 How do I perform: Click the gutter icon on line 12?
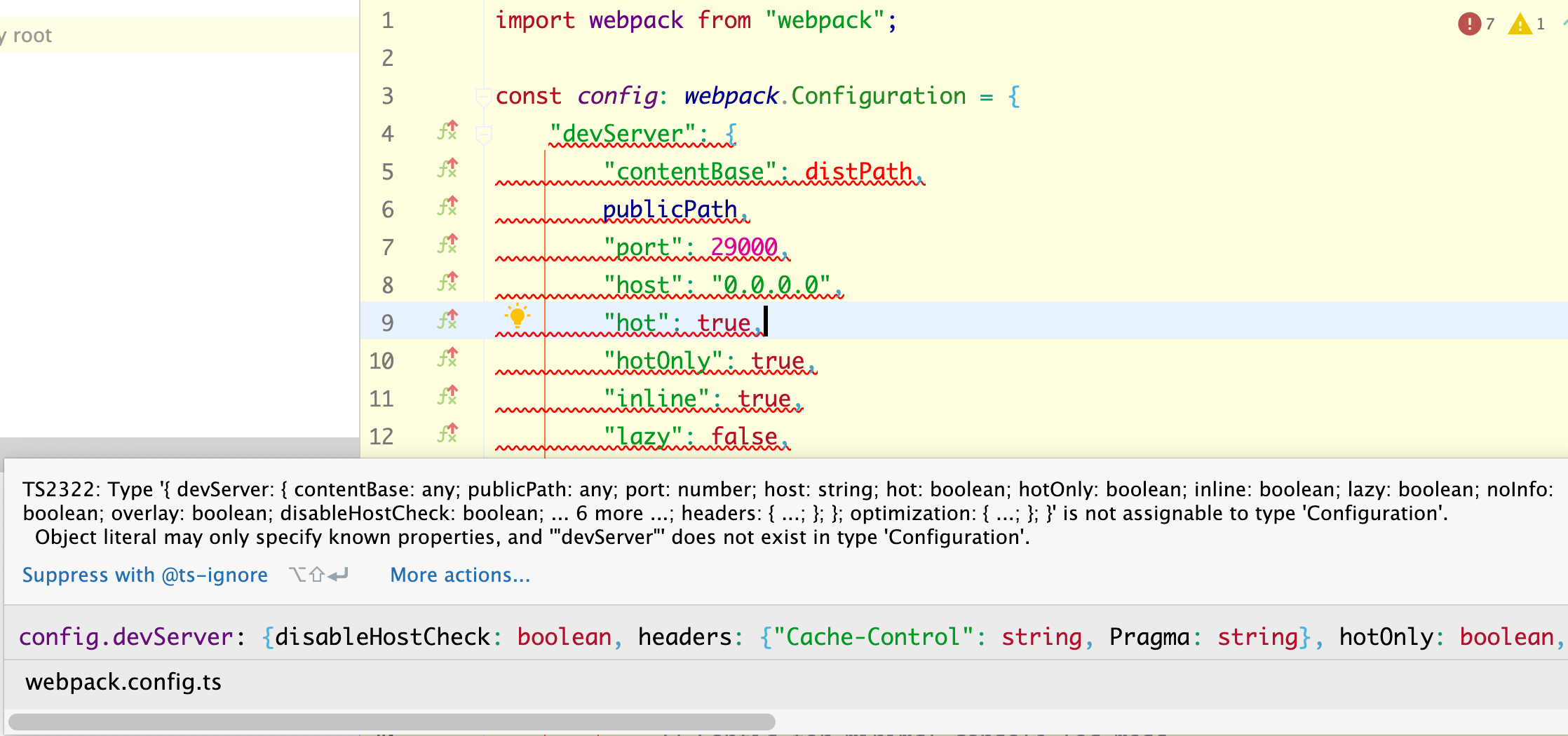[447, 434]
